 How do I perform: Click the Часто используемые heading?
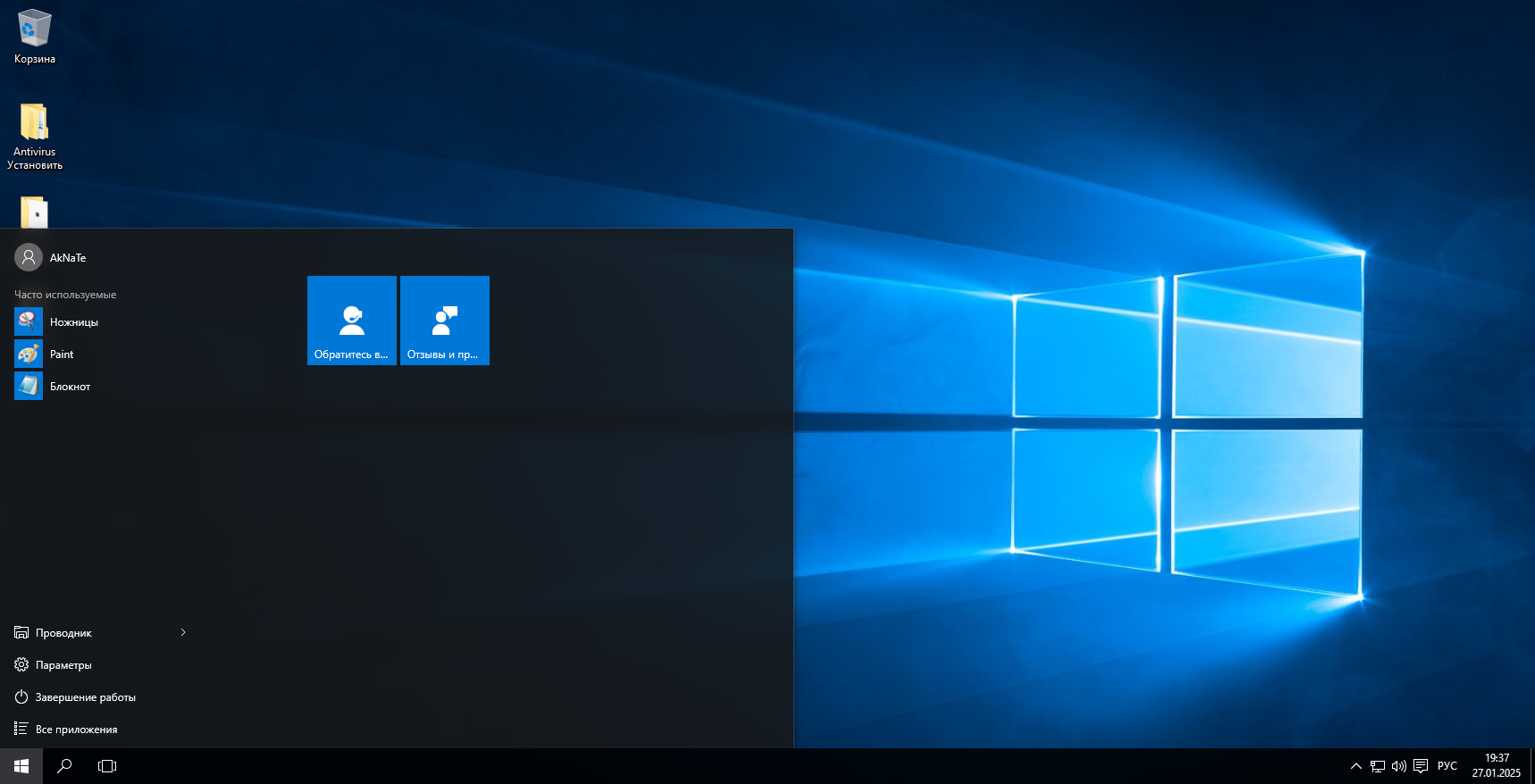click(x=65, y=295)
